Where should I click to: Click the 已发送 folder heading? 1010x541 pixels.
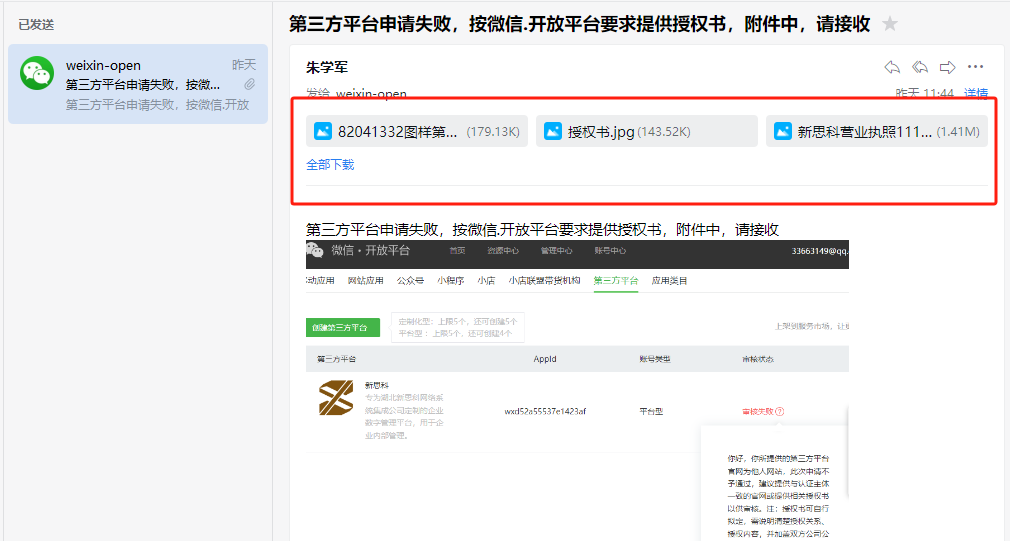(x=36, y=24)
